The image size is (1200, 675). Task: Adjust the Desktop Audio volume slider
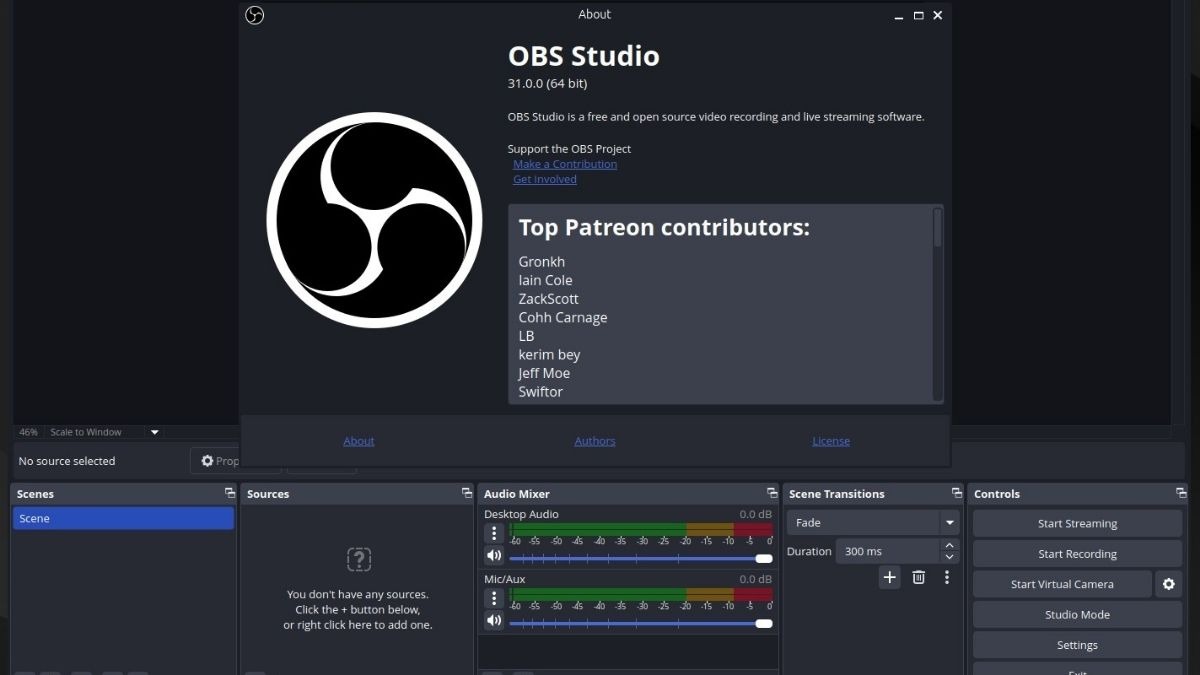coord(641,559)
